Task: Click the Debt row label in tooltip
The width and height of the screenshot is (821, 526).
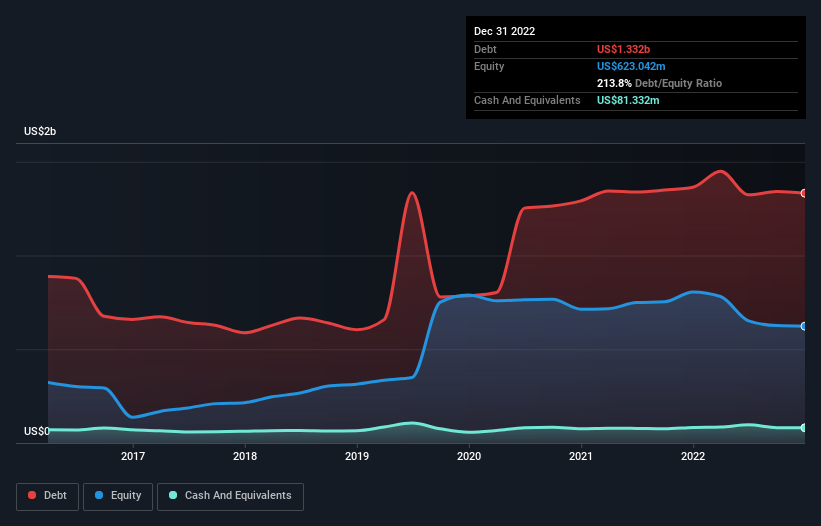Action: click(x=485, y=49)
